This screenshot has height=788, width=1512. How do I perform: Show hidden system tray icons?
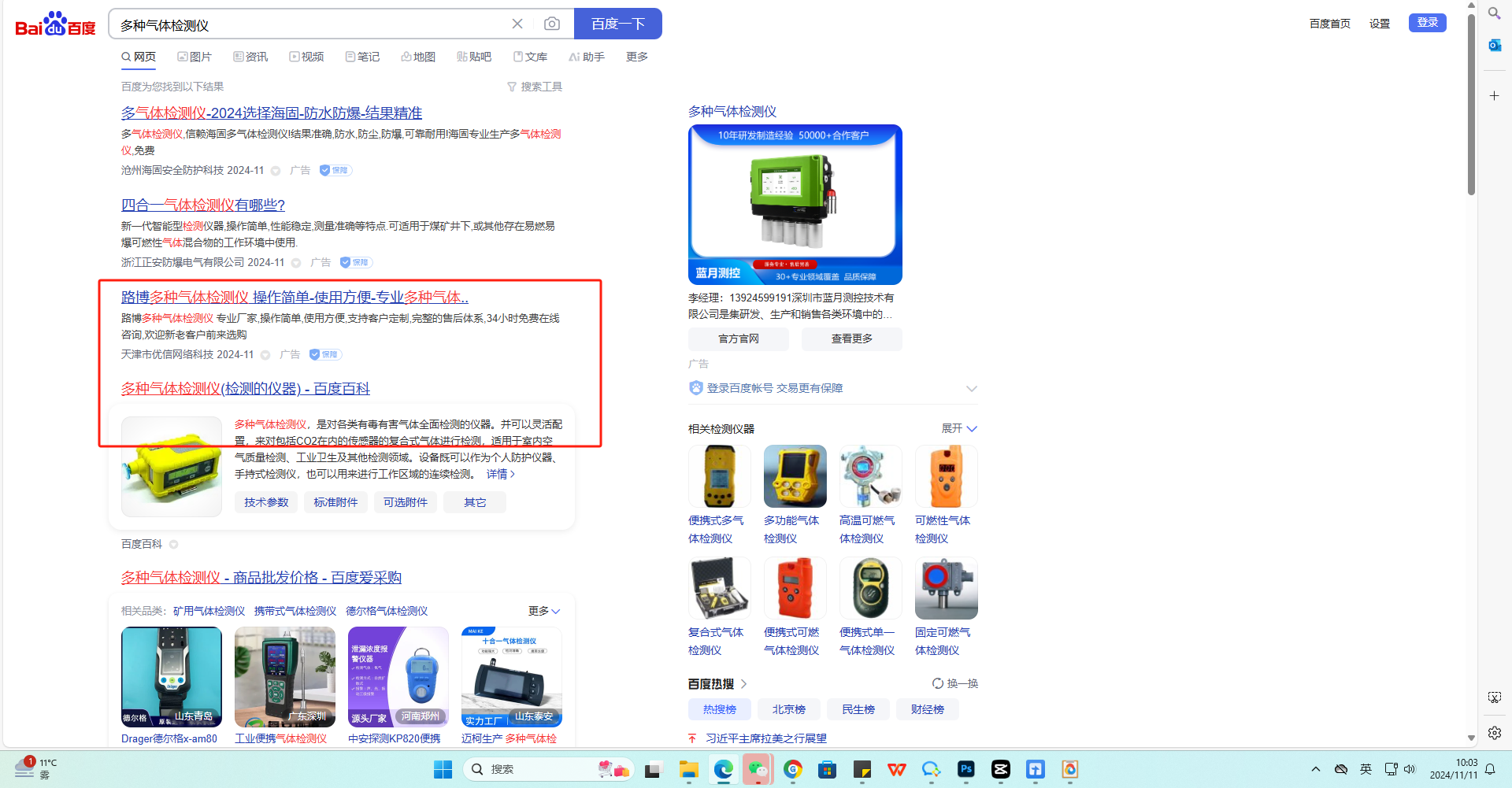[1315, 769]
